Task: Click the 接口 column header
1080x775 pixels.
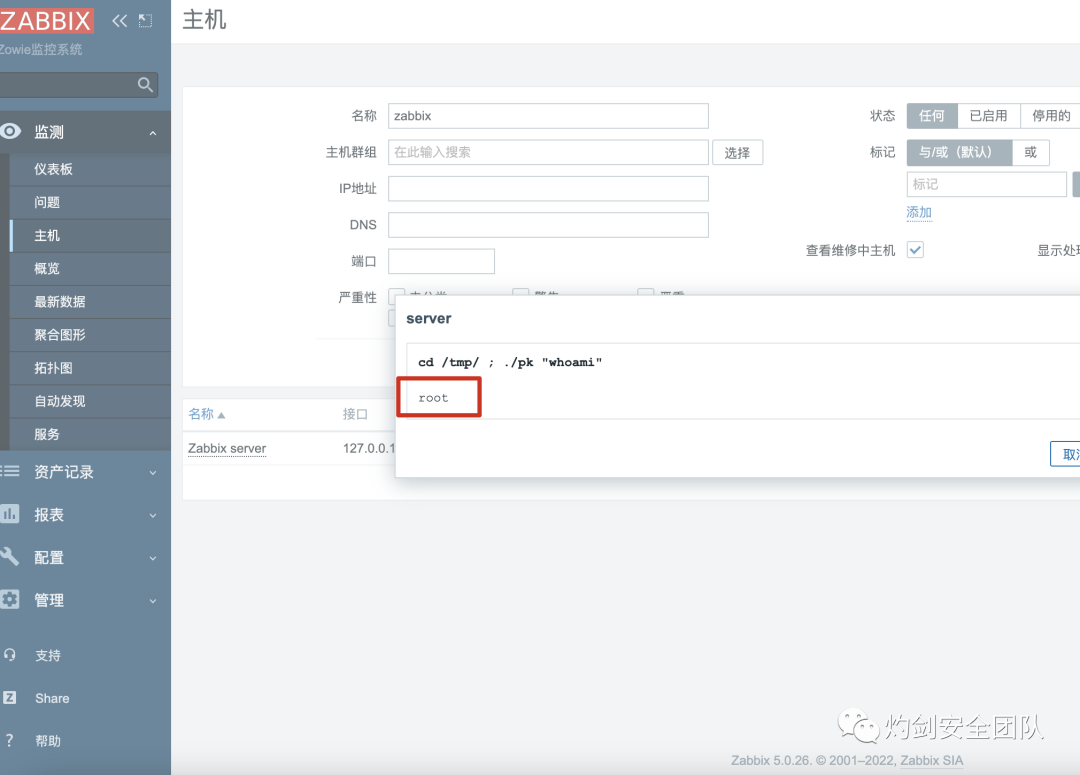Action: [355, 414]
